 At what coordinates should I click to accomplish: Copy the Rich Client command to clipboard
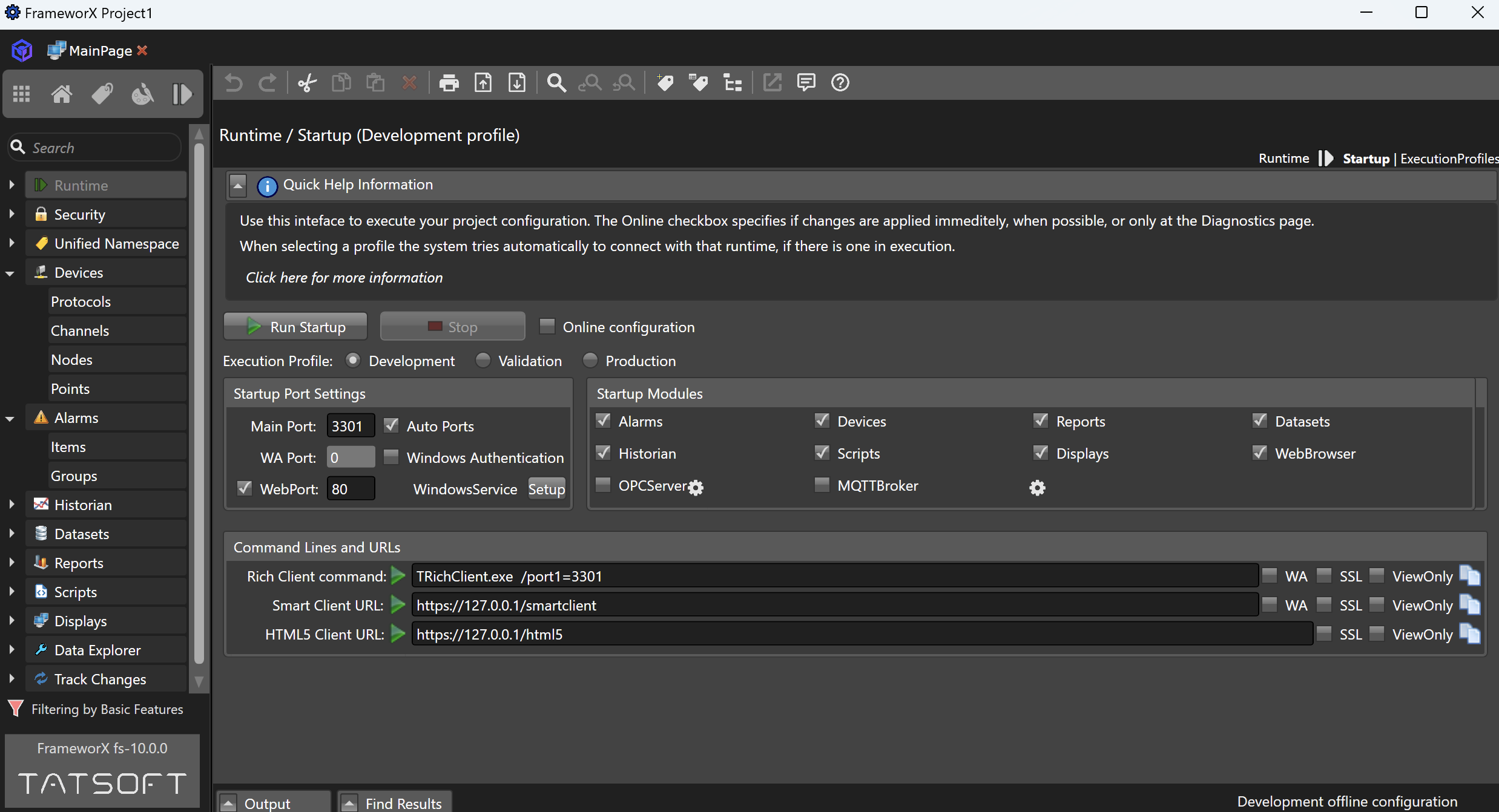tap(1470, 575)
